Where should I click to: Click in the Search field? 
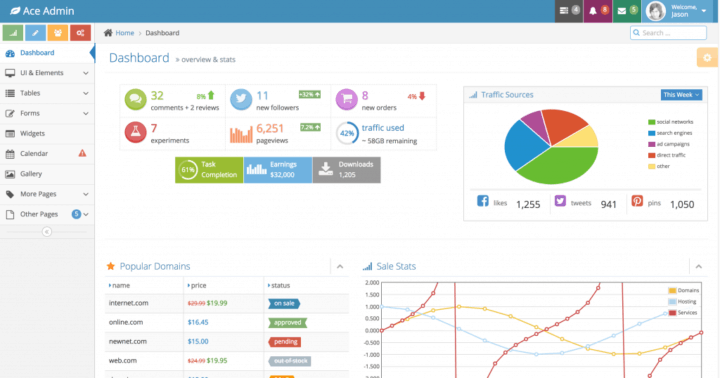click(x=668, y=33)
